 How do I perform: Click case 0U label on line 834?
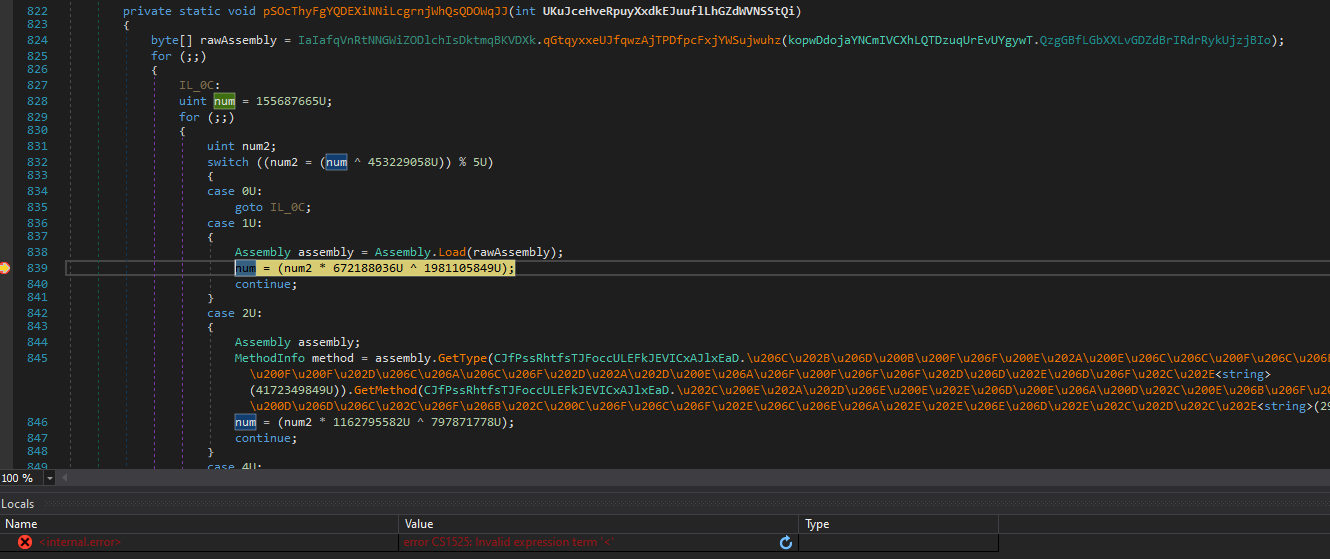click(235, 191)
